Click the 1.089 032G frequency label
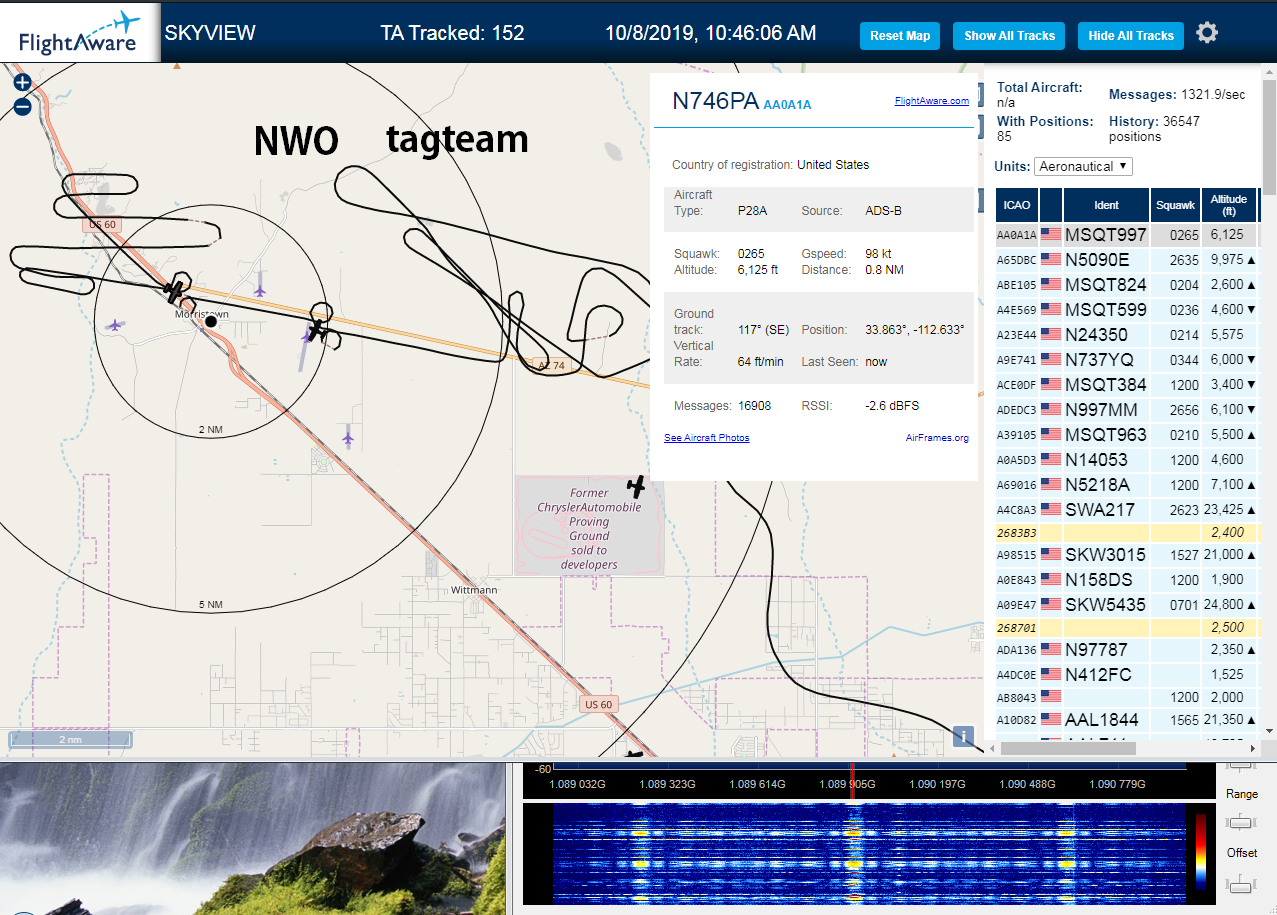Viewport: 1277px width, 915px height. point(577,784)
